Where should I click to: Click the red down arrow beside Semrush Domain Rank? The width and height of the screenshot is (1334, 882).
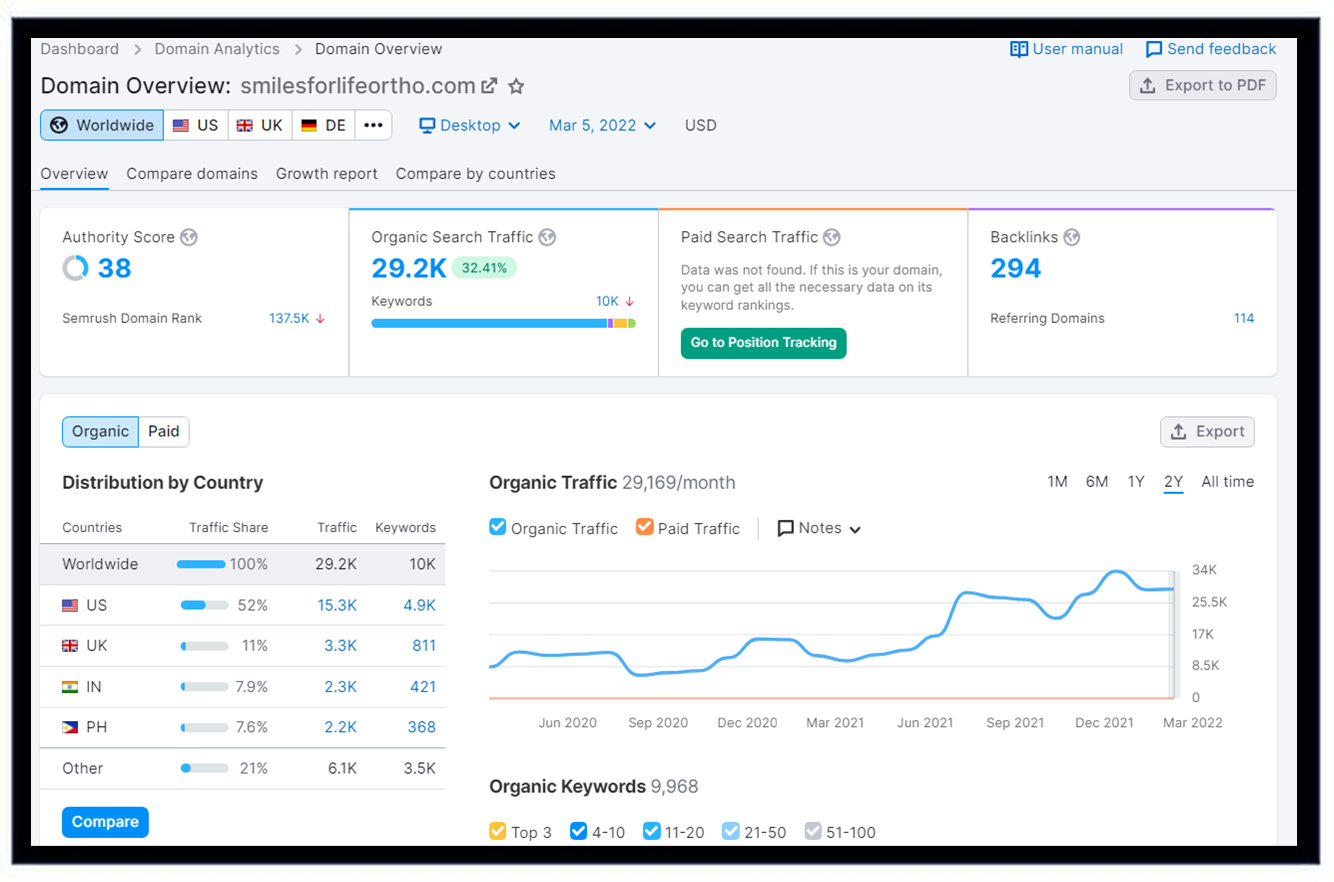coord(320,319)
